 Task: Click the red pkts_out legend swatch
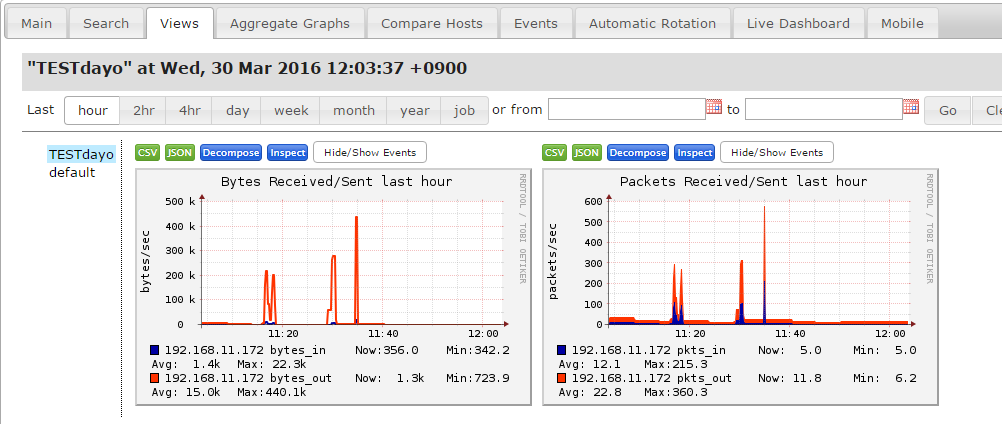[x=562, y=378]
